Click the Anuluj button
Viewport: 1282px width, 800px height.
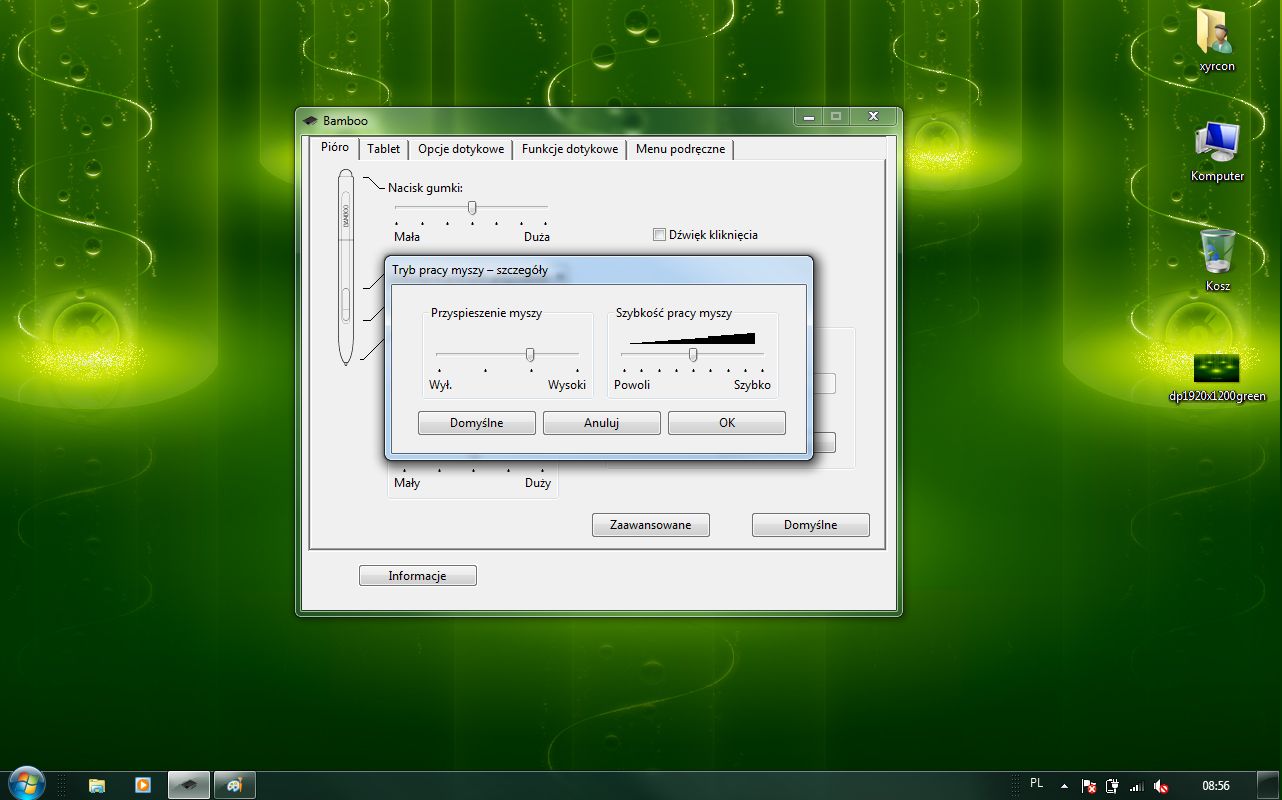[x=602, y=423]
